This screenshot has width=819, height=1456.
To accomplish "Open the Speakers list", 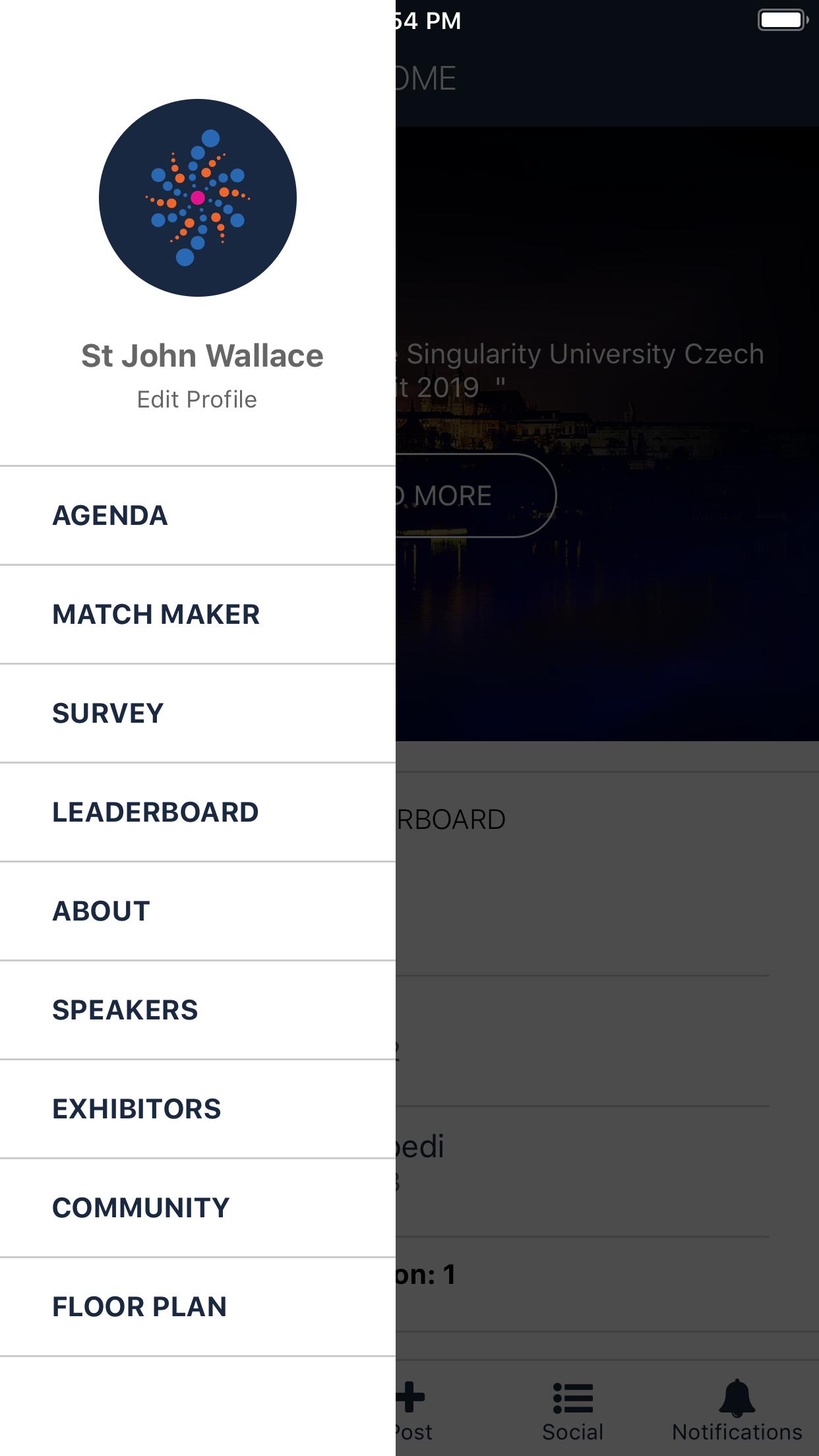I will coord(125,1010).
